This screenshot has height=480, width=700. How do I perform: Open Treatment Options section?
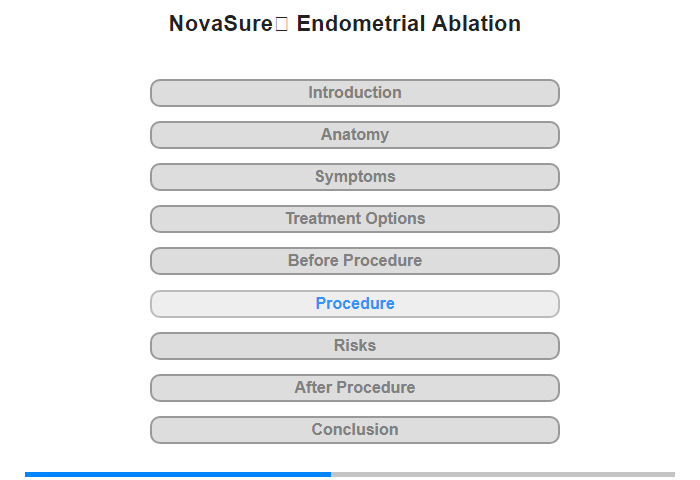click(355, 219)
